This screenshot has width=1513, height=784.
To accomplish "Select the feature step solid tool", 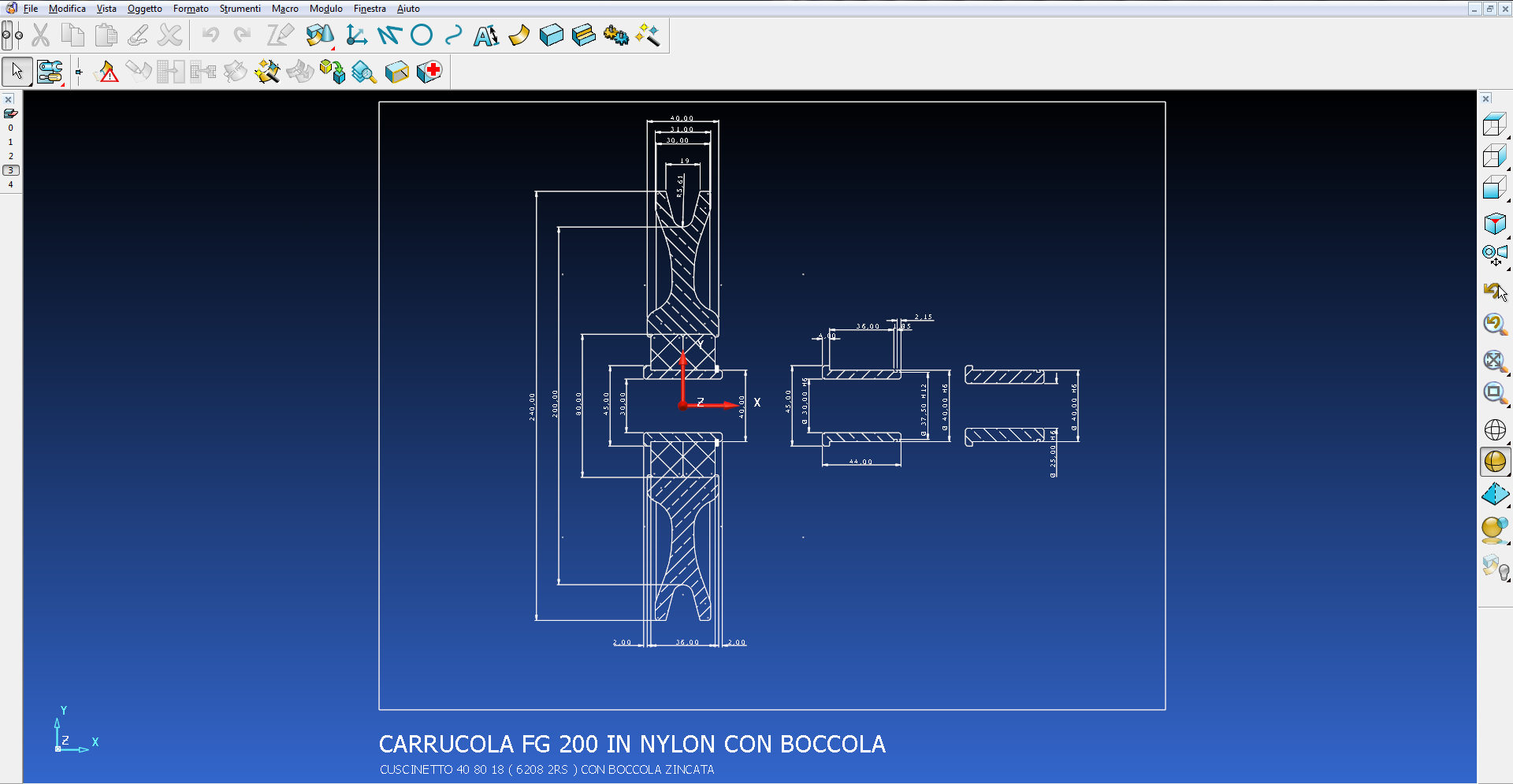I will 584,35.
